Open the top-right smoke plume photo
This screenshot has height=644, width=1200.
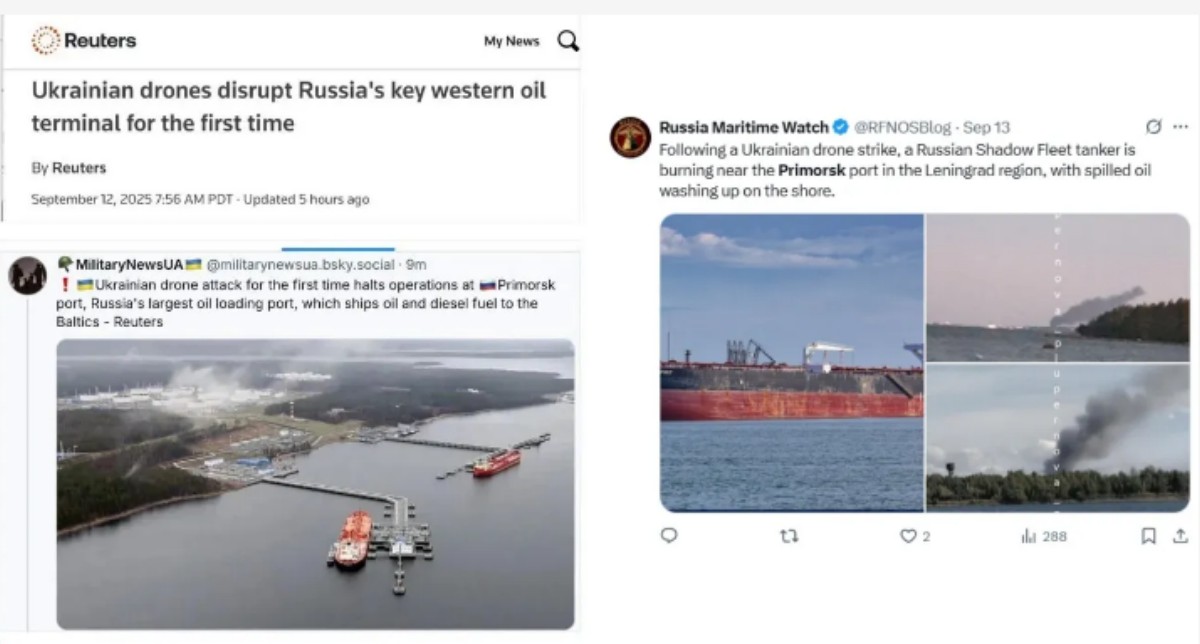[x=1058, y=287]
